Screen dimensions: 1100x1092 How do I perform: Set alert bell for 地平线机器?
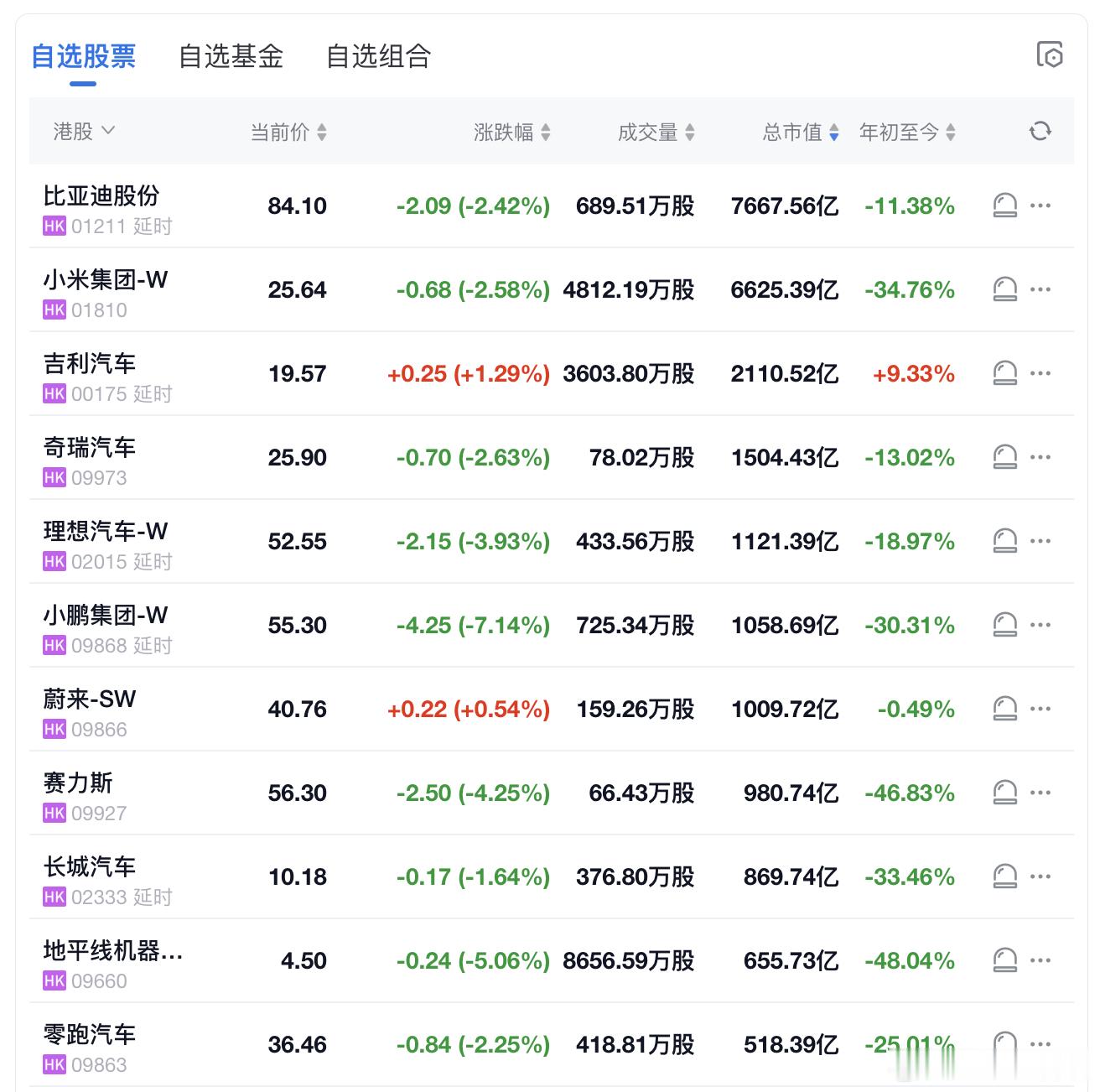tap(1004, 960)
